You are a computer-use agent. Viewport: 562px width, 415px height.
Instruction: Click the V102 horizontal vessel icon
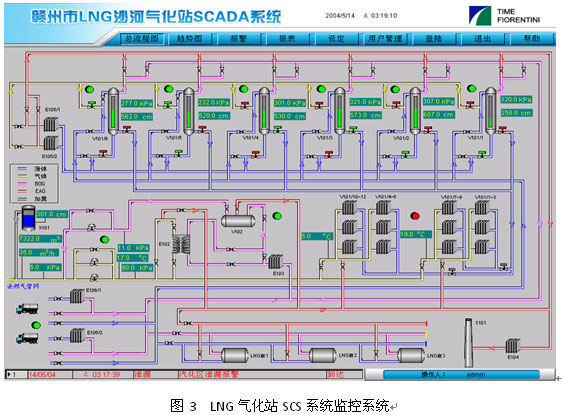click(238, 220)
